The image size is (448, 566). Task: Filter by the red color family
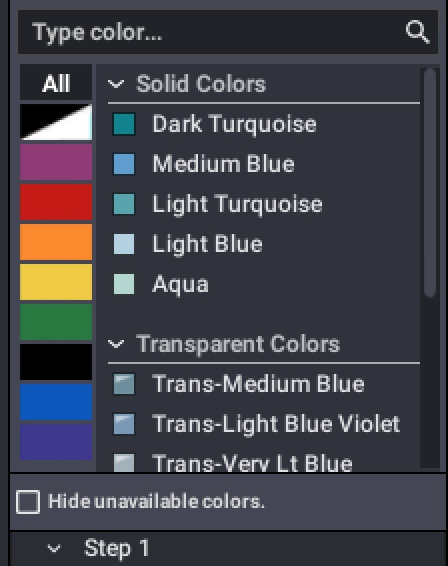(56, 202)
